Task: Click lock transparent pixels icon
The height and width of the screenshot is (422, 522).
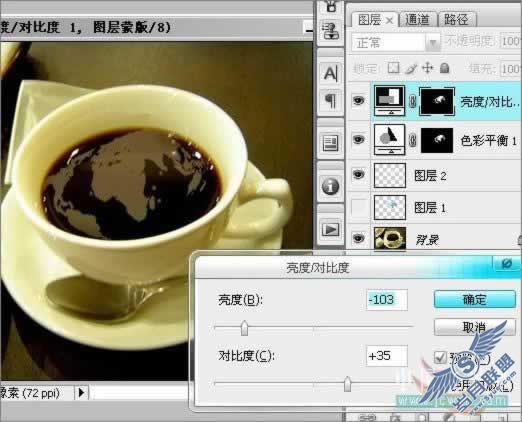Action: (393, 68)
